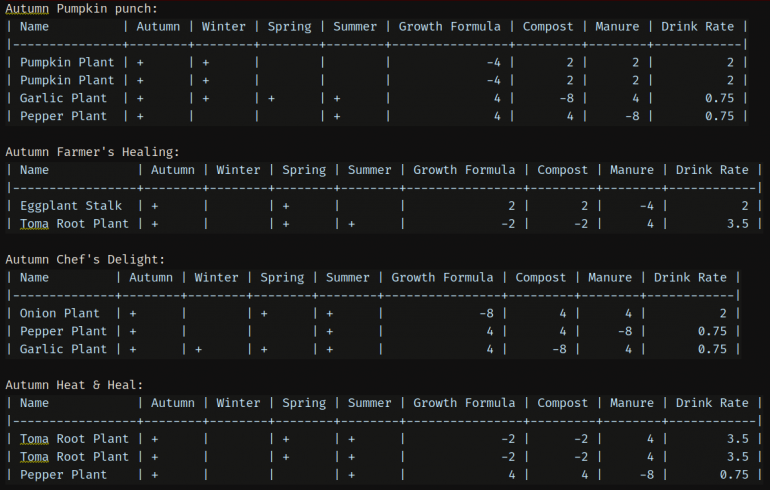Image resolution: width=770 pixels, height=490 pixels.
Task: Click 'Growth Formula' header in Pumpkin punch table
Action: click(449, 27)
